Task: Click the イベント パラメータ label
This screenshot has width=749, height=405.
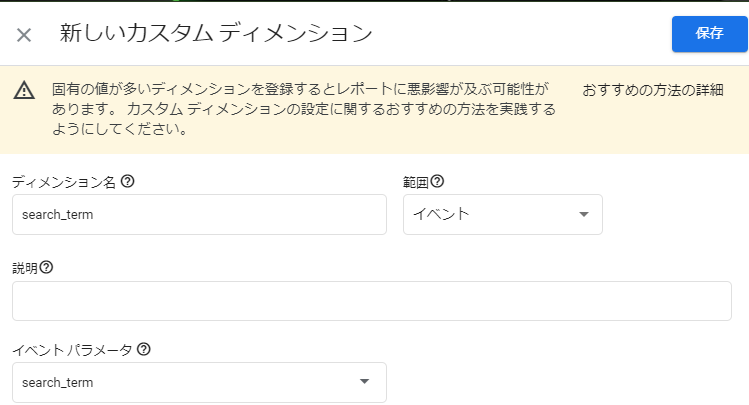Action: [x=72, y=349]
